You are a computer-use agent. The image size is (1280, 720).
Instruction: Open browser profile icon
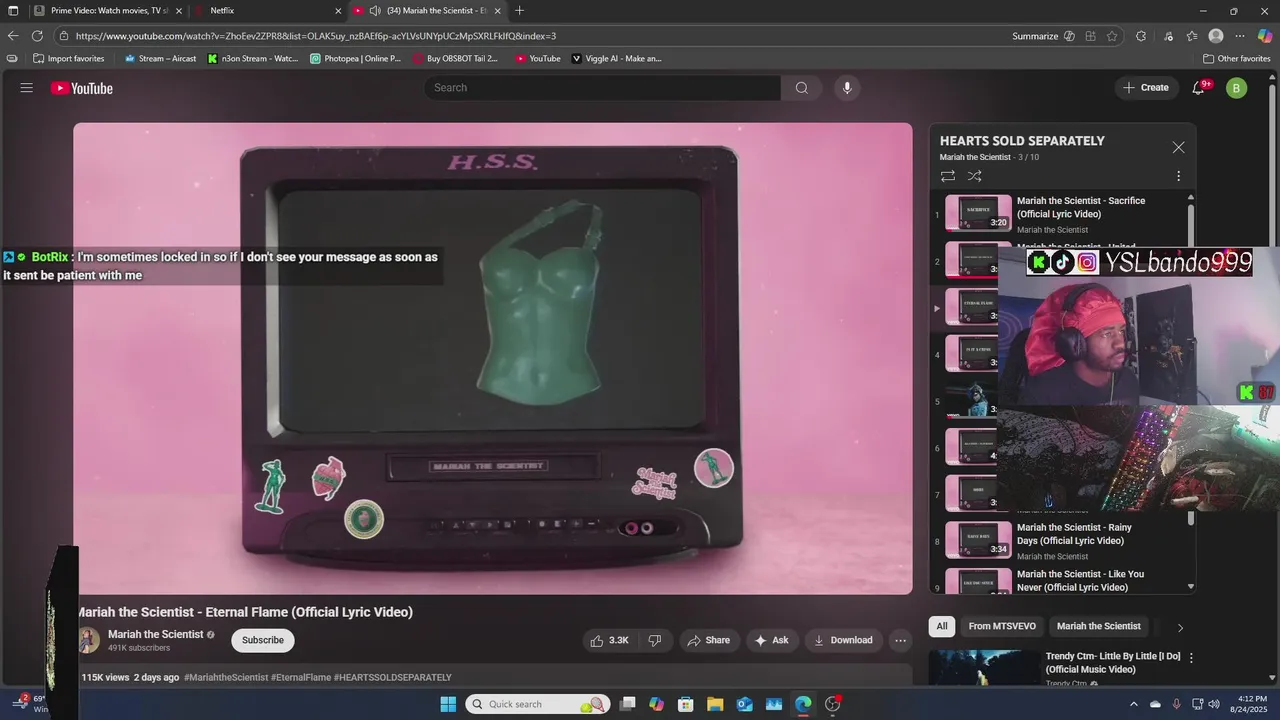pos(1216,36)
